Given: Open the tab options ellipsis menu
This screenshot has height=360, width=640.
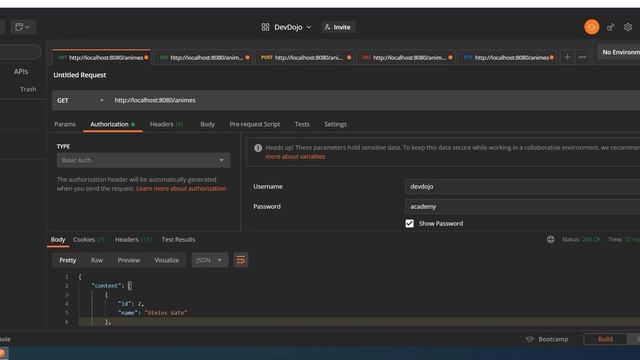Looking at the screenshot, I should [582, 57].
